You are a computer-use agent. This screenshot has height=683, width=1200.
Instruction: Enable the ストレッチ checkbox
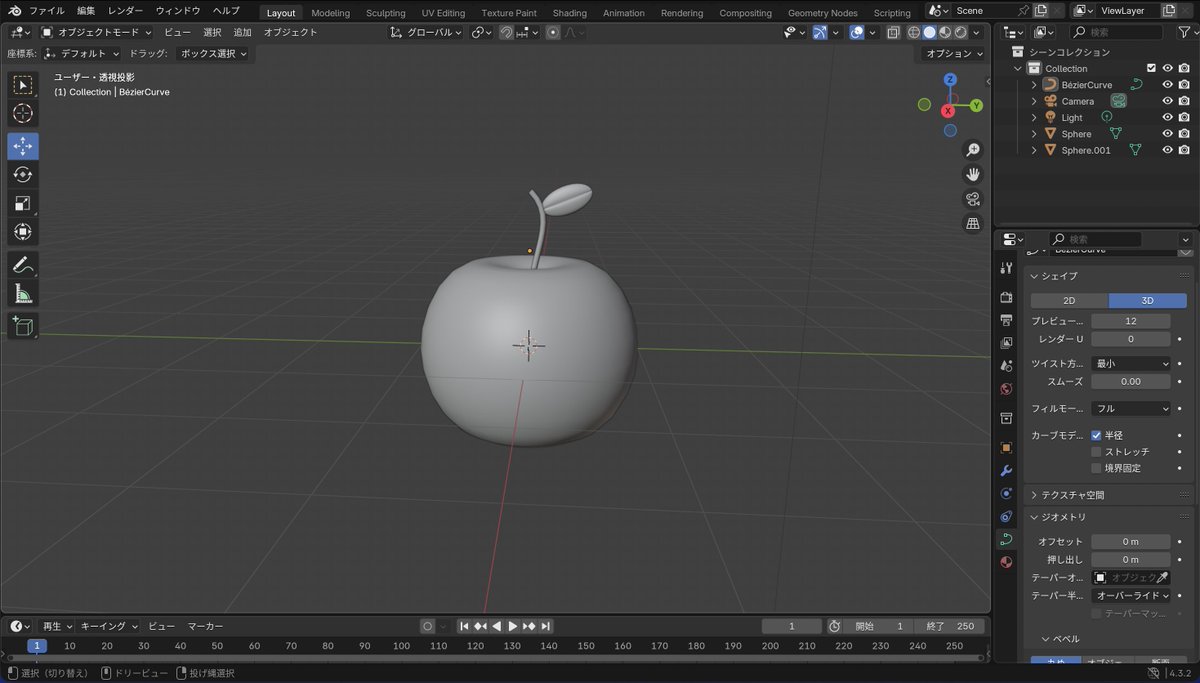tap(1096, 452)
